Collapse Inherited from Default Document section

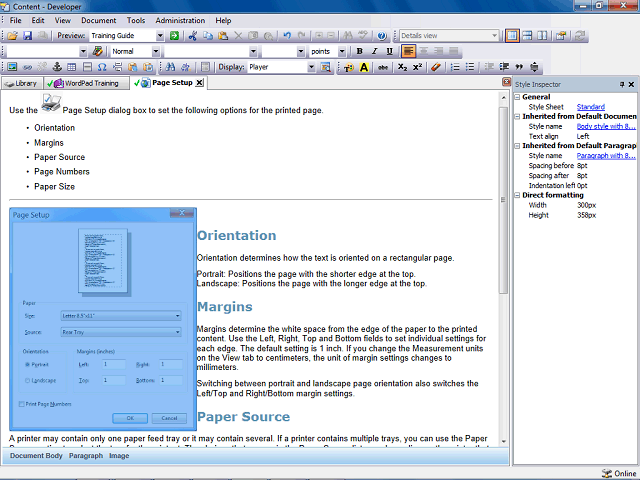point(517,117)
